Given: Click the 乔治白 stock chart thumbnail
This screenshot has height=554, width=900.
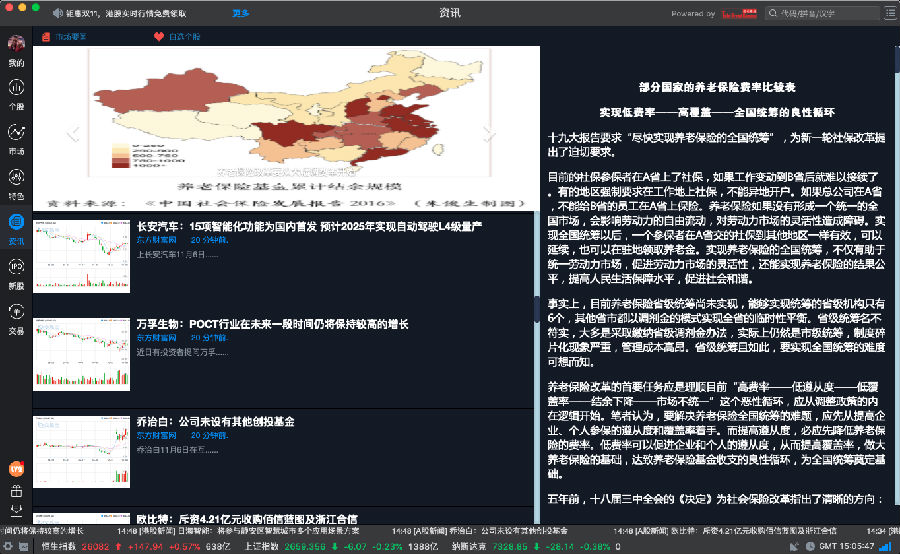Looking at the screenshot, I should 82,452.
